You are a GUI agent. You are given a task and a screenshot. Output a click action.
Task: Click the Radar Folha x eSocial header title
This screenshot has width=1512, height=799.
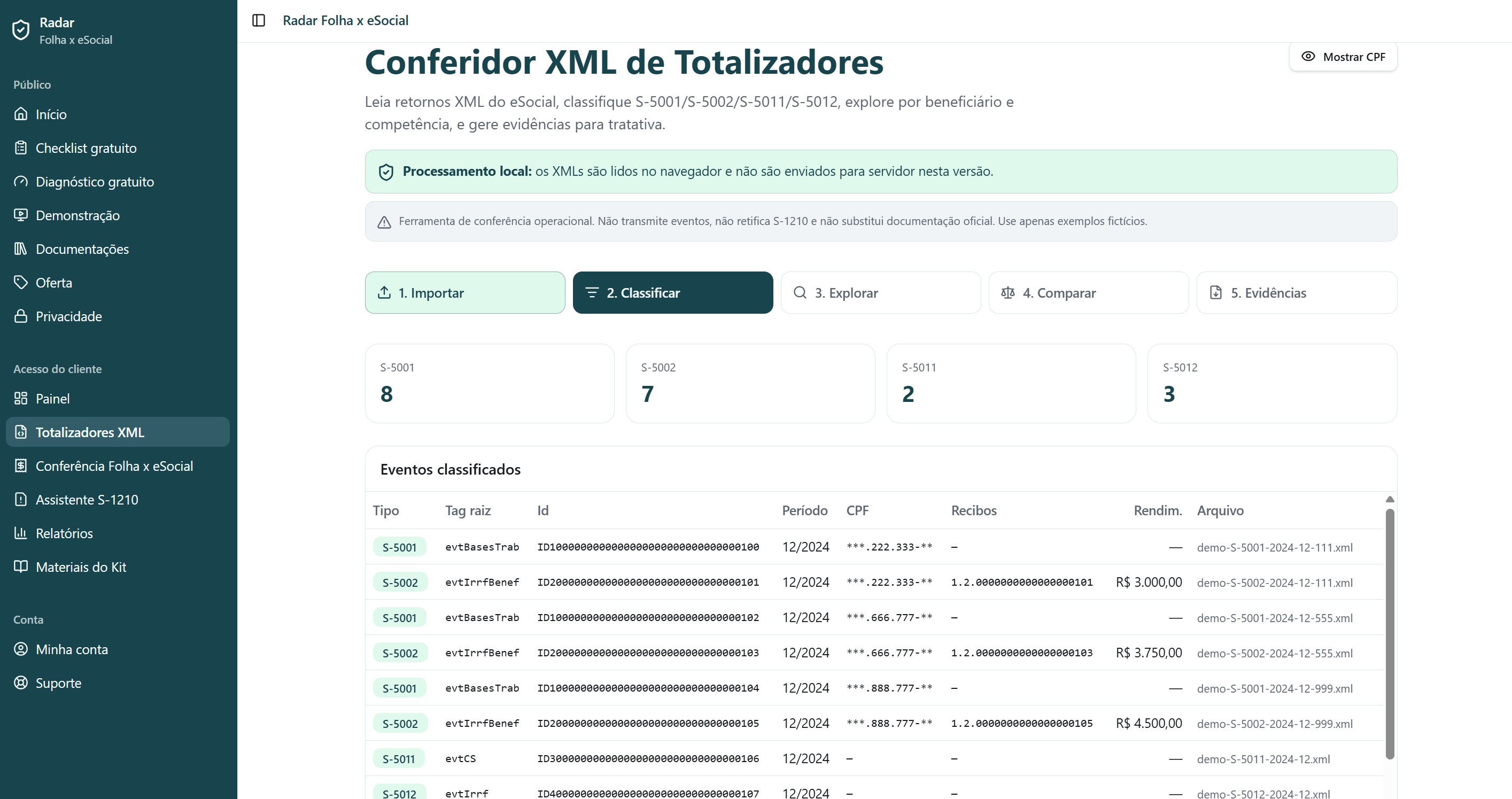pos(346,20)
